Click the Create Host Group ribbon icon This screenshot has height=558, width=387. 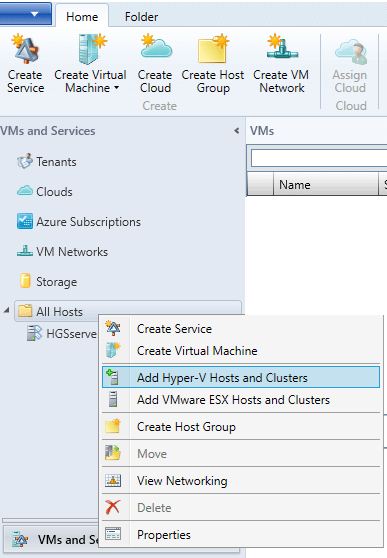pos(213,48)
